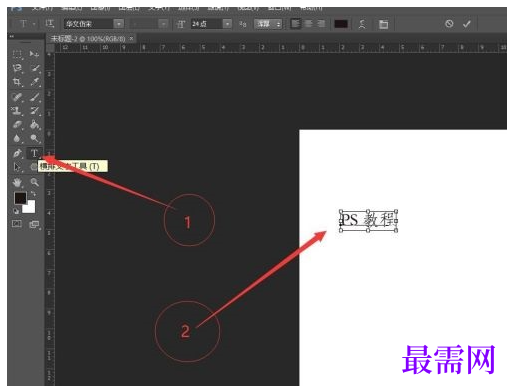This screenshot has height=391, width=514.
Task: Center align the text
Action: (x=309, y=24)
